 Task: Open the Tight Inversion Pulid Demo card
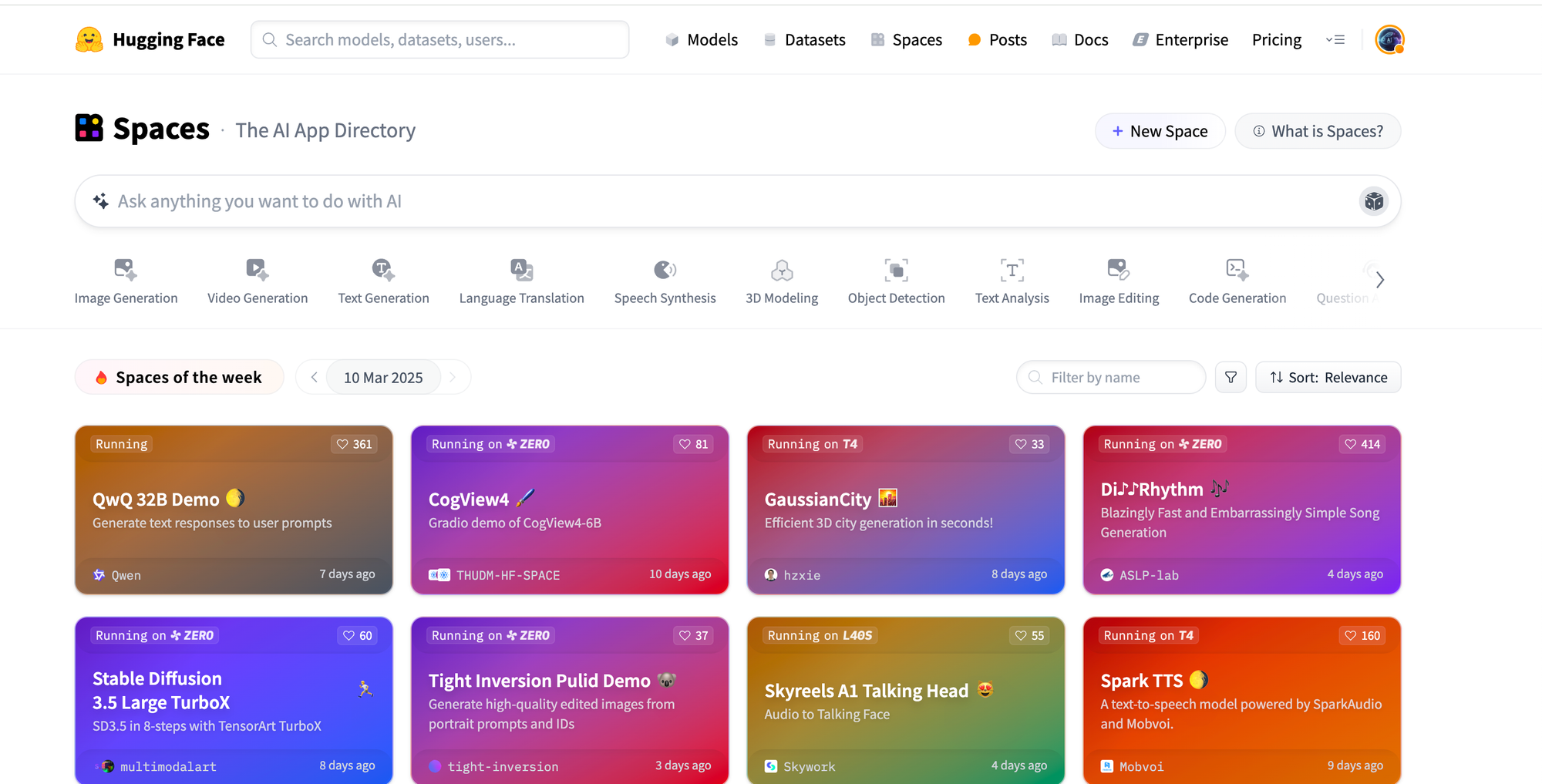(x=570, y=700)
